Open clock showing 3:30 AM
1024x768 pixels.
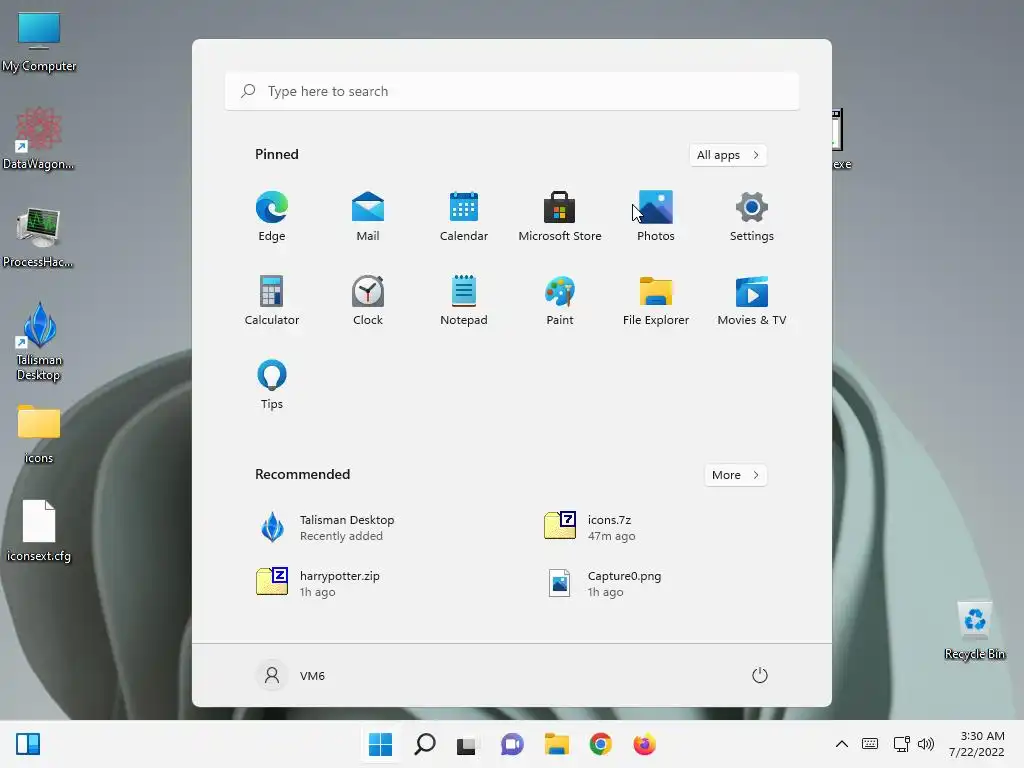[x=977, y=744]
